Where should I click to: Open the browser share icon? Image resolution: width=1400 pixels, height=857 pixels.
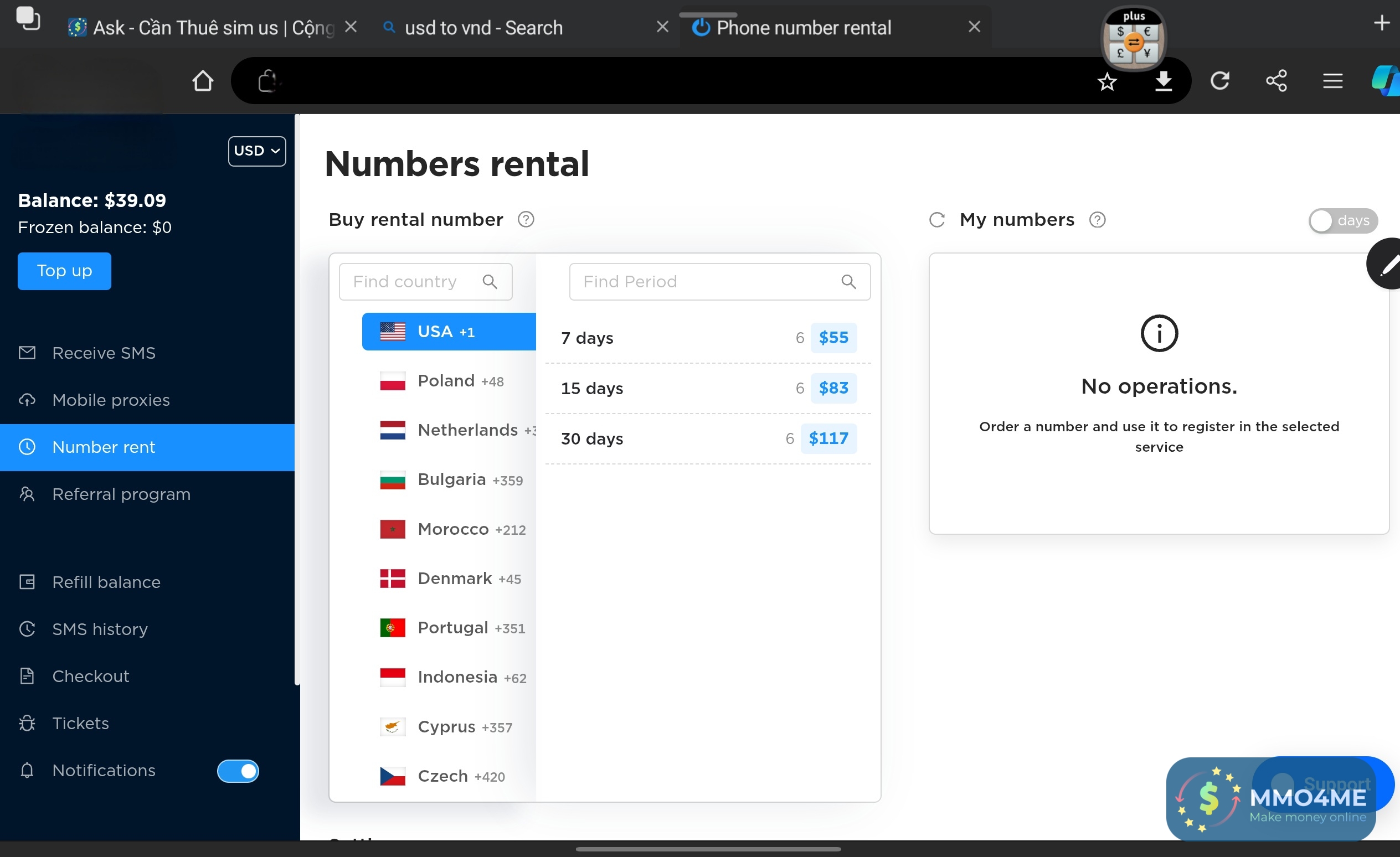coord(1276,81)
